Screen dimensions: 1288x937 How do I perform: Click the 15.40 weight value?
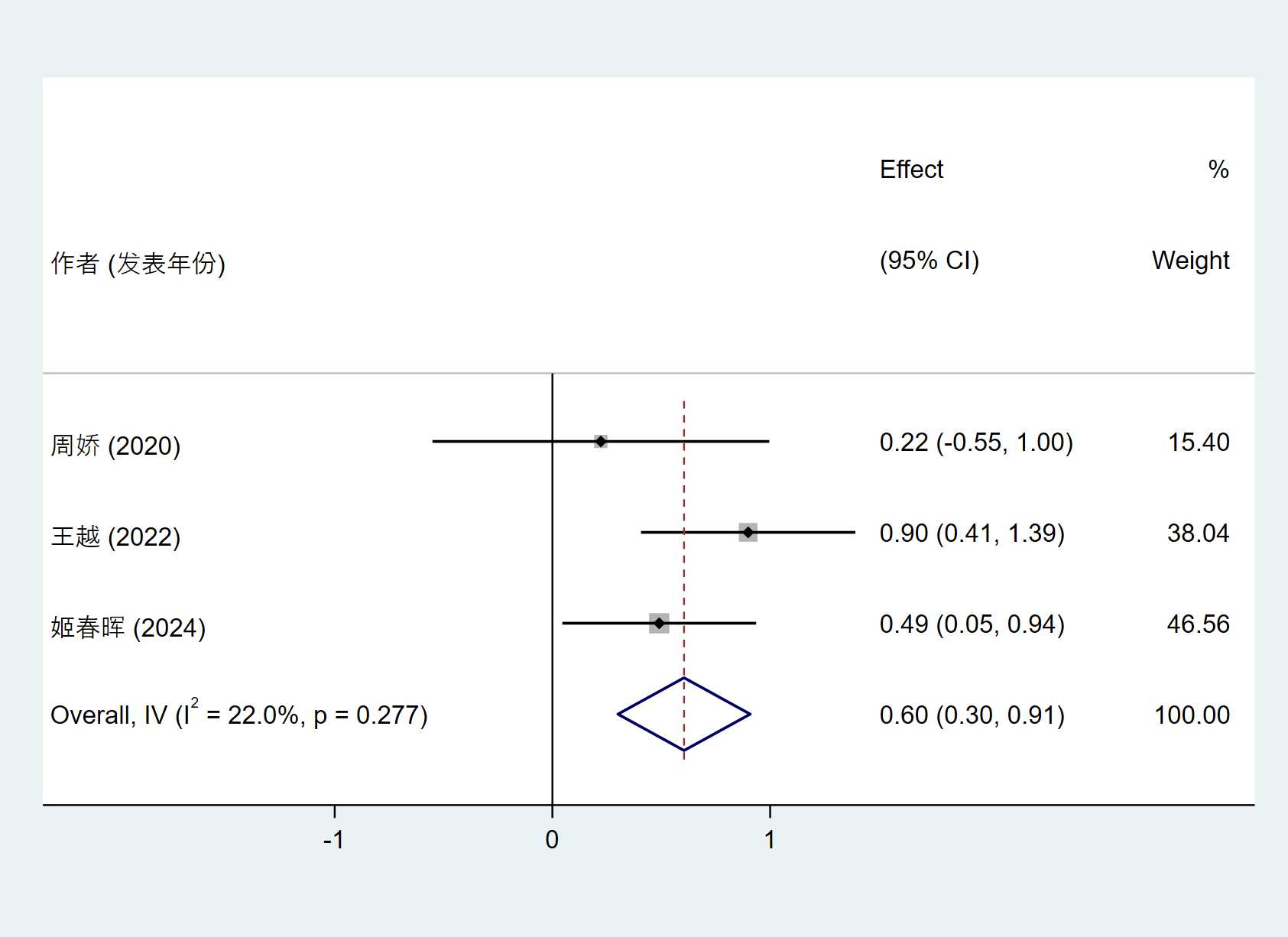[x=1199, y=443]
